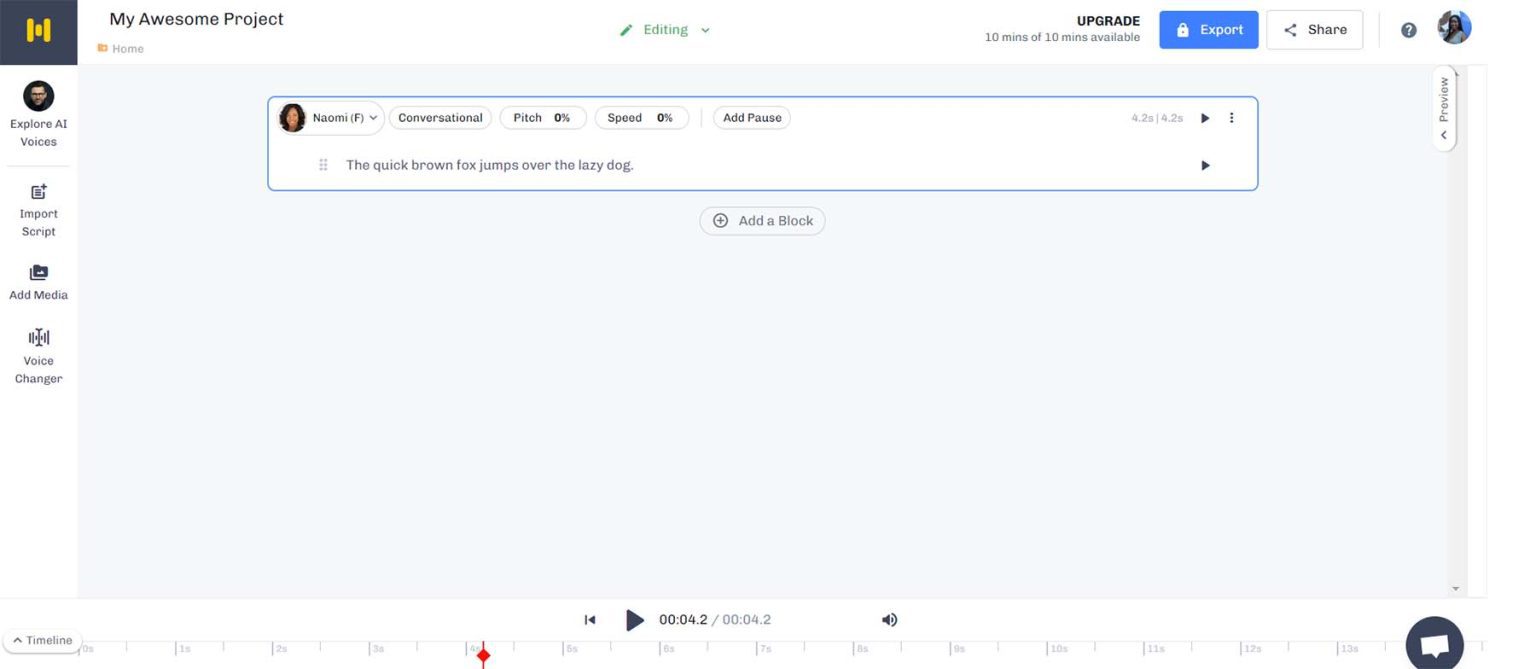Viewport: 1536px width, 669px height.
Task: Click Add a Block button
Action: pos(762,221)
